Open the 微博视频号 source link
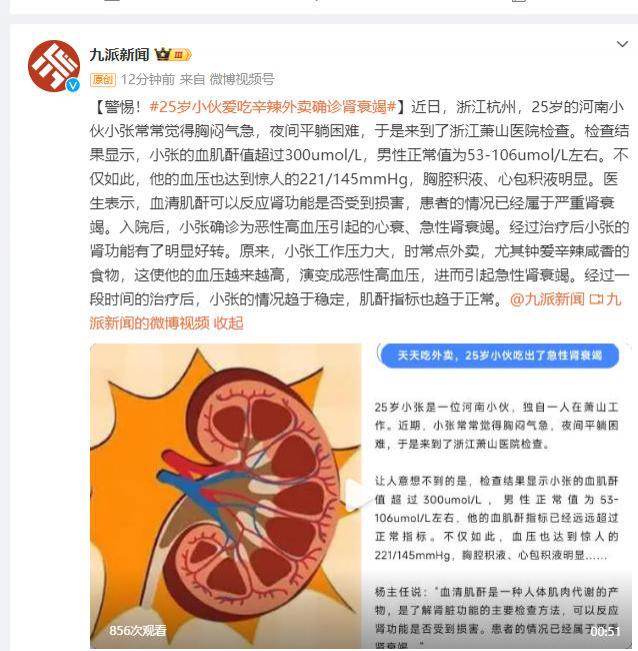This screenshot has height=651, width=638. point(242,79)
